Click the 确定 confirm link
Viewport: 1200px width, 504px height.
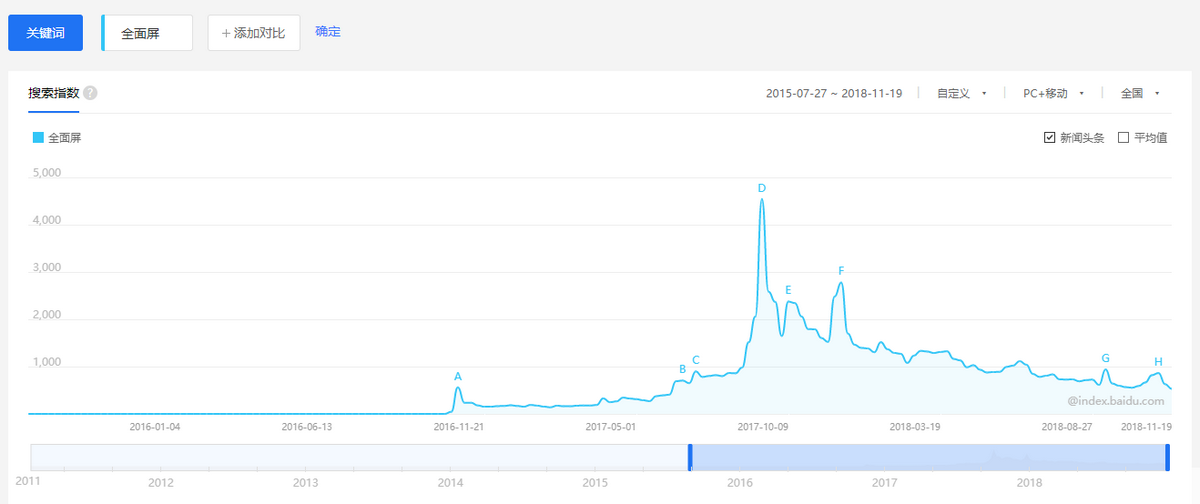[x=328, y=31]
